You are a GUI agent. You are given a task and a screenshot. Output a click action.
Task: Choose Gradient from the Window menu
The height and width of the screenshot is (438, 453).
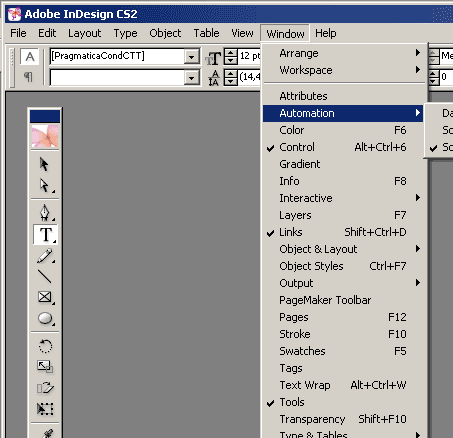pyautogui.click(x=343, y=164)
